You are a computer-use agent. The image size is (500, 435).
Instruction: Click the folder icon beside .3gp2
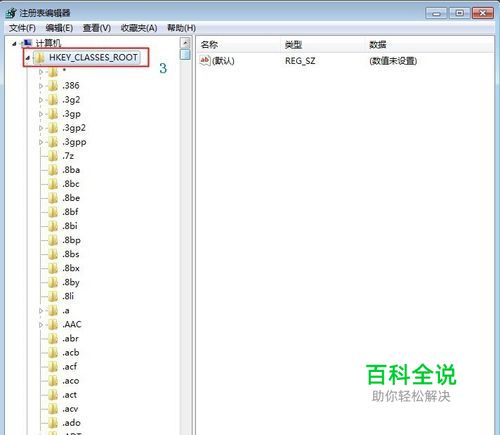click(x=53, y=128)
